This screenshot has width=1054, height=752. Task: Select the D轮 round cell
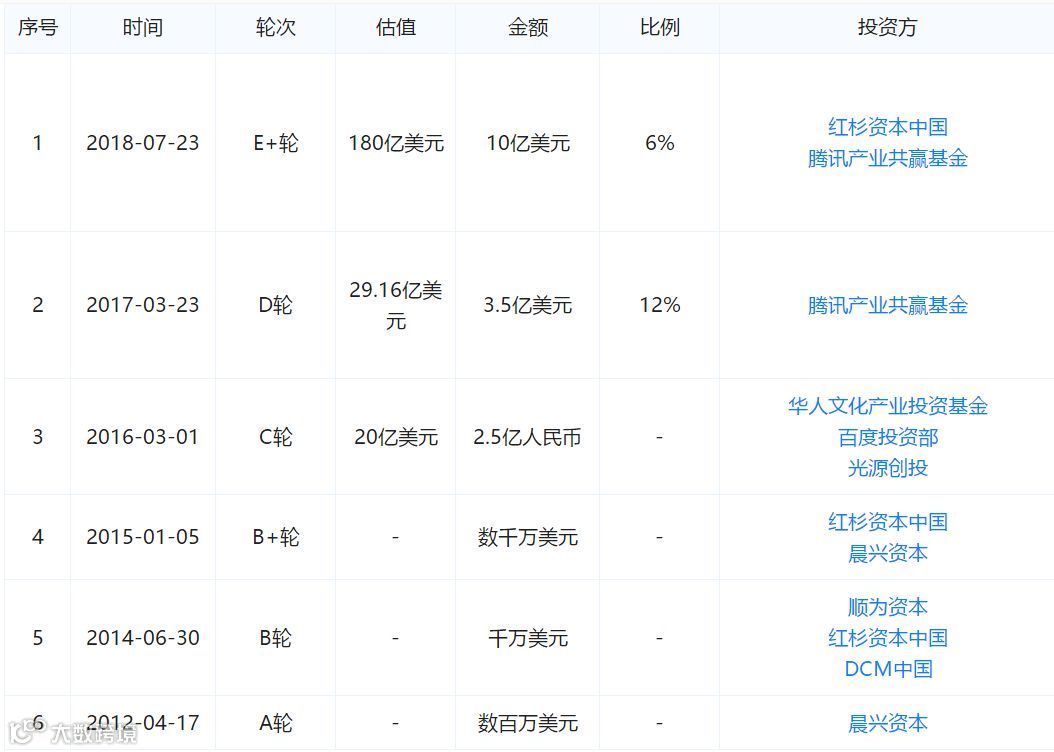point(276,305)
